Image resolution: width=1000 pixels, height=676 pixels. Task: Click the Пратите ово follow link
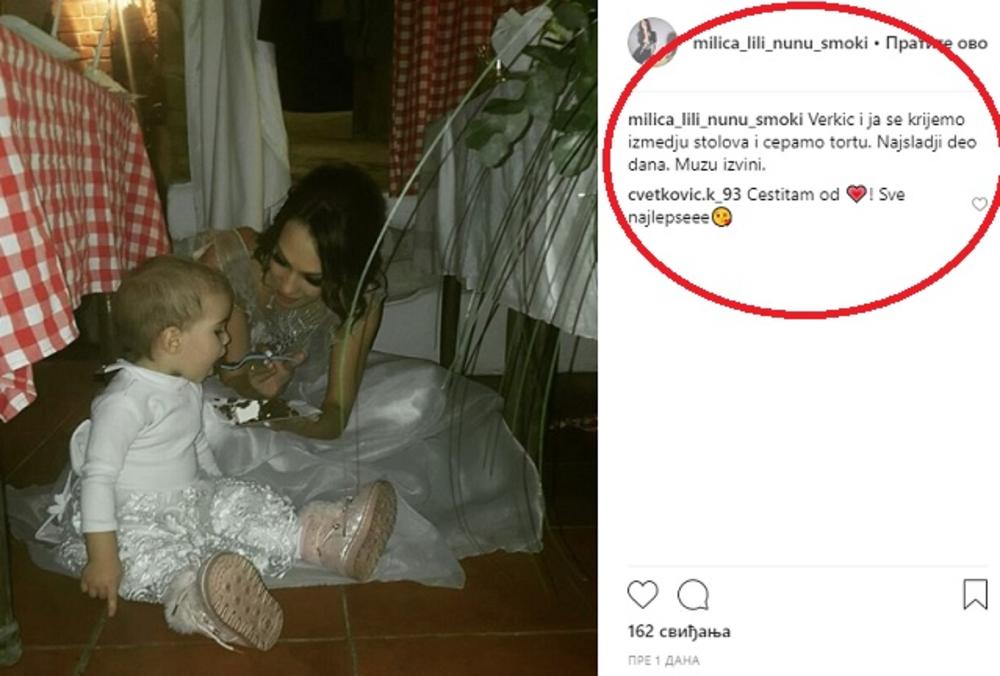click(937, 43)
